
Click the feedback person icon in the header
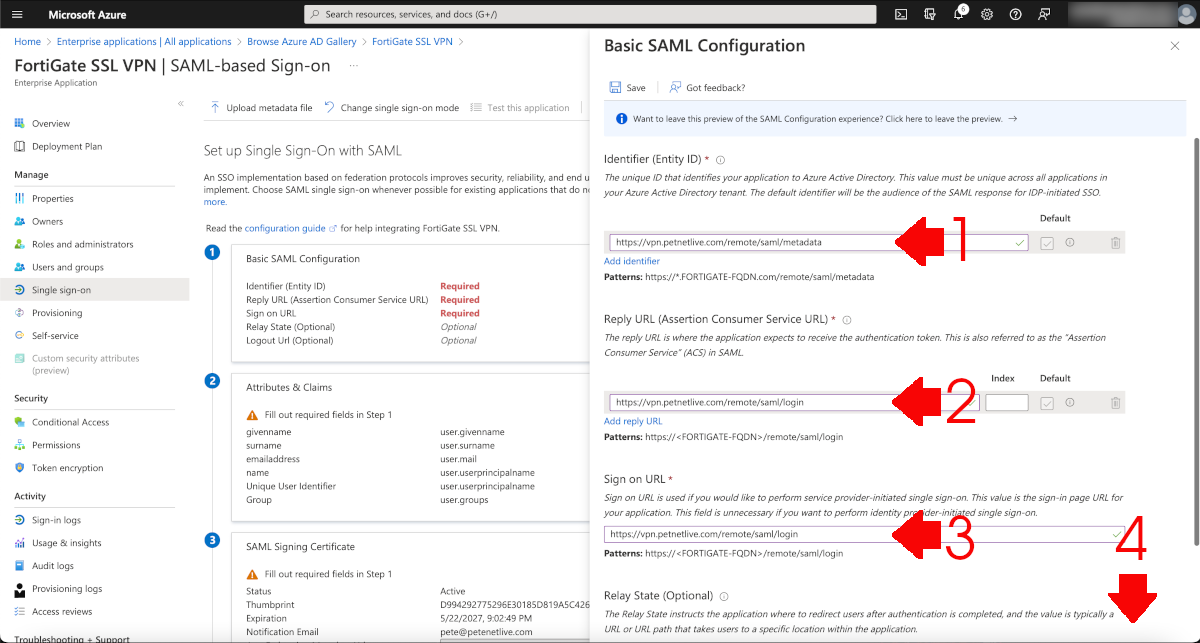pyautogui.click(x=1042, y=14)
